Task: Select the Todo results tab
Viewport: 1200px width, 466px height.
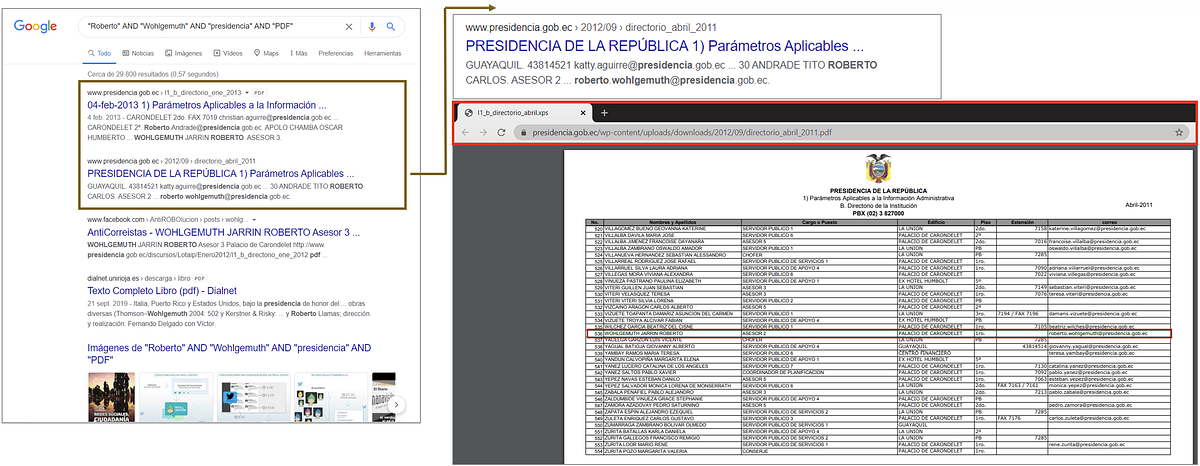Action: pyautogui.click(x=99, y=52)
